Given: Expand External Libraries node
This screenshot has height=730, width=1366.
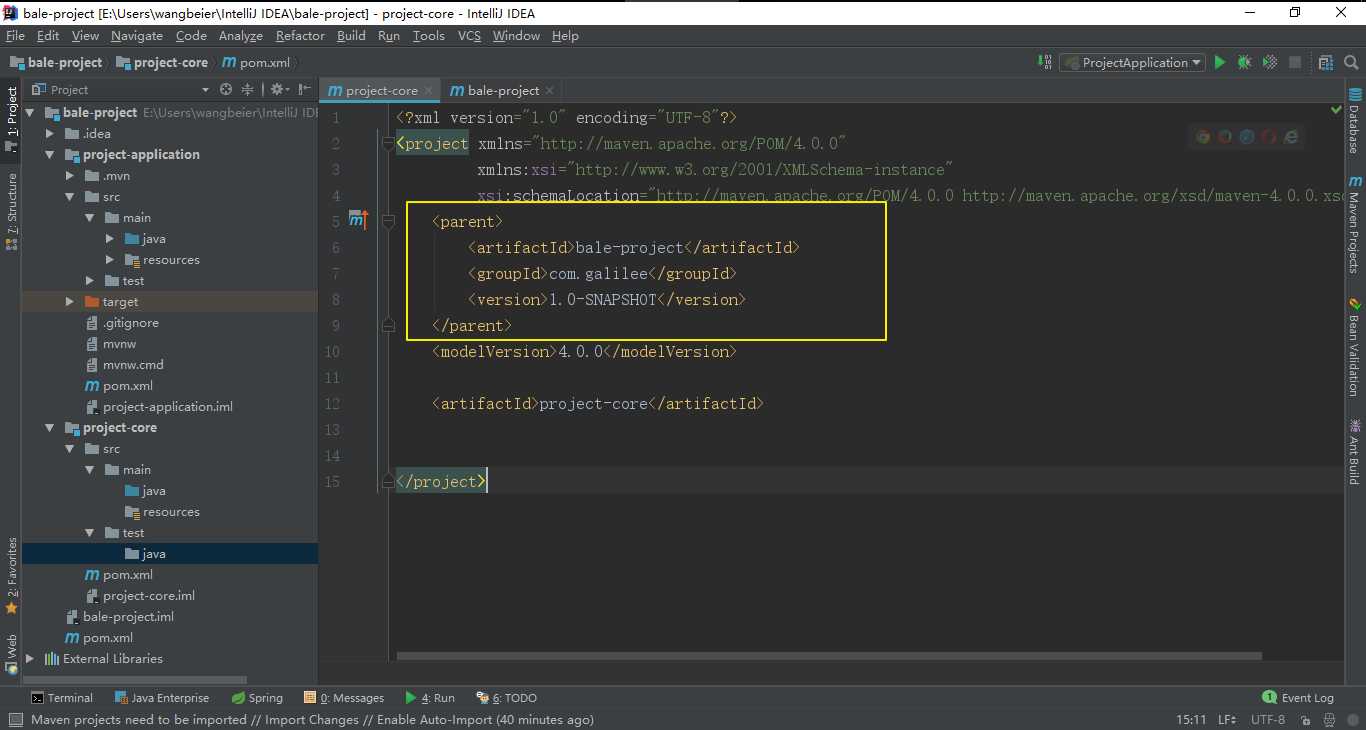Looking at the screenshot, I should (x=30, y=659).
